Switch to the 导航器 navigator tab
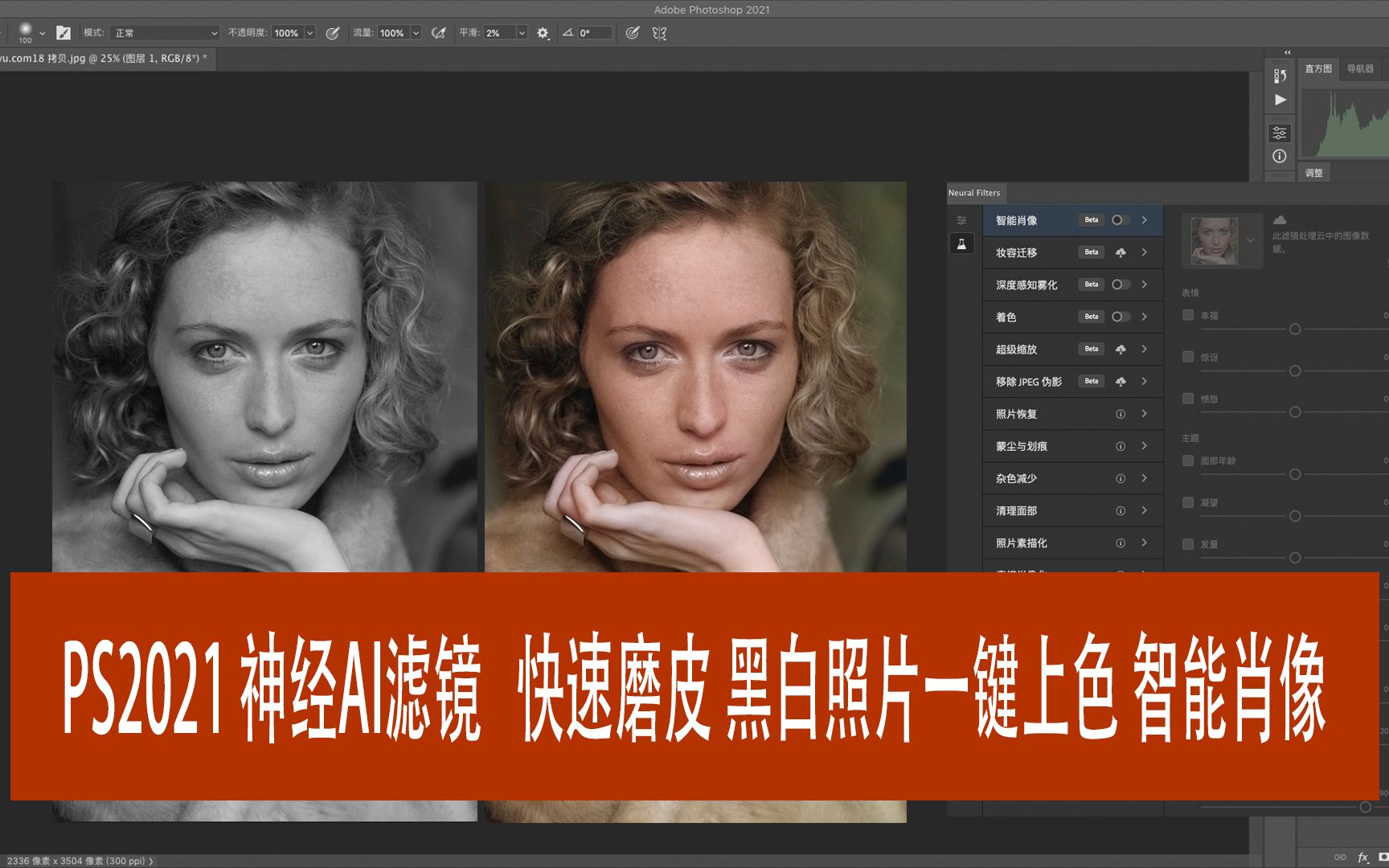Screen dimensions: 1389x868 (x=1360, y=69)
